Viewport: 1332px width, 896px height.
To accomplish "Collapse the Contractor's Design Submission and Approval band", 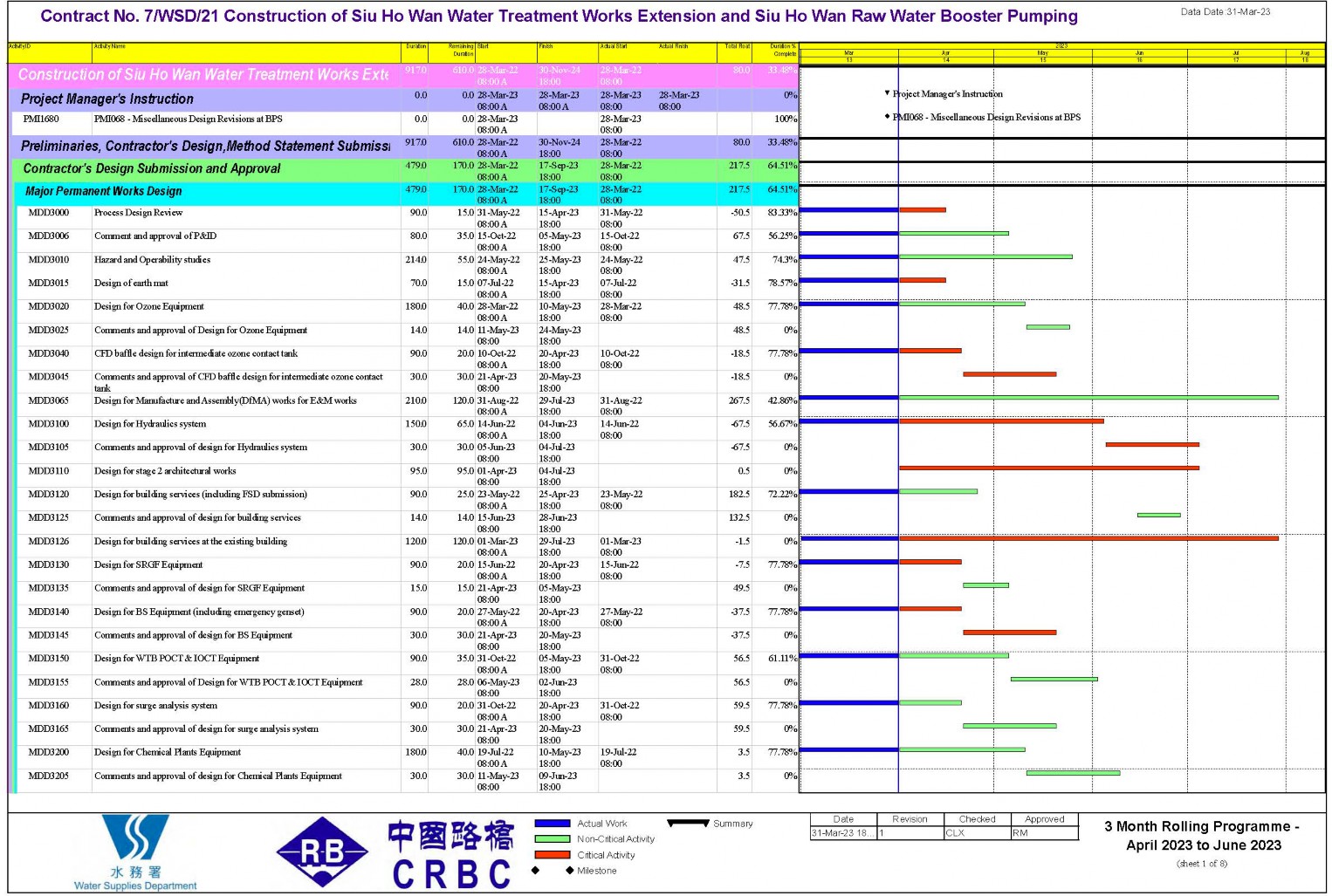I will click(x=405, y=169).
